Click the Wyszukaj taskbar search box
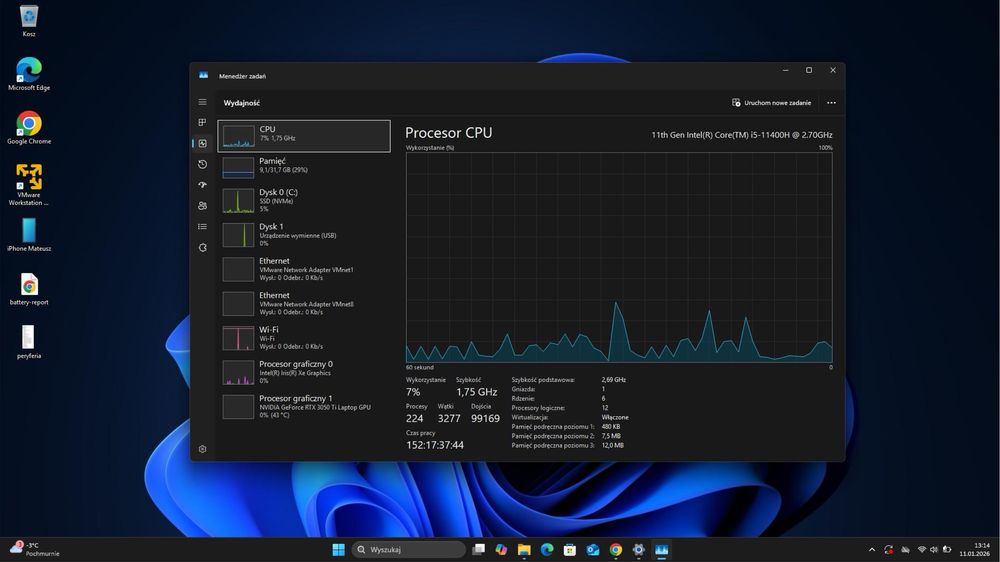Screen dimensions: 1000x562 tap(409, 549)
